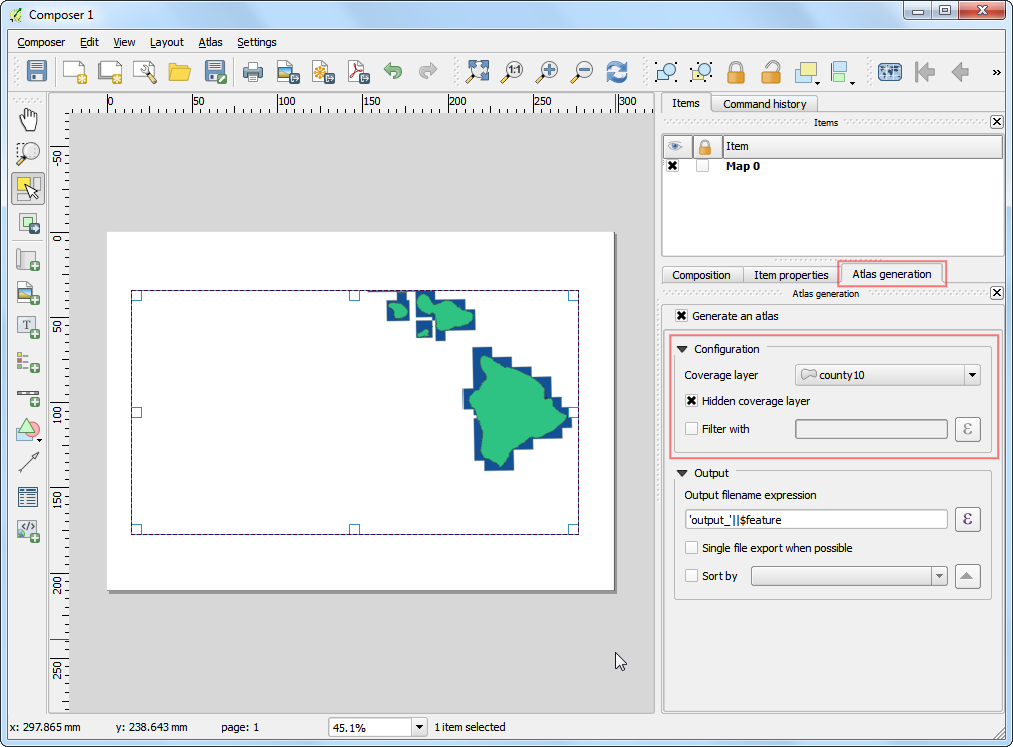Switch to the Composition tab
The image size is (1013, 747).
click(x=701, y=275)
